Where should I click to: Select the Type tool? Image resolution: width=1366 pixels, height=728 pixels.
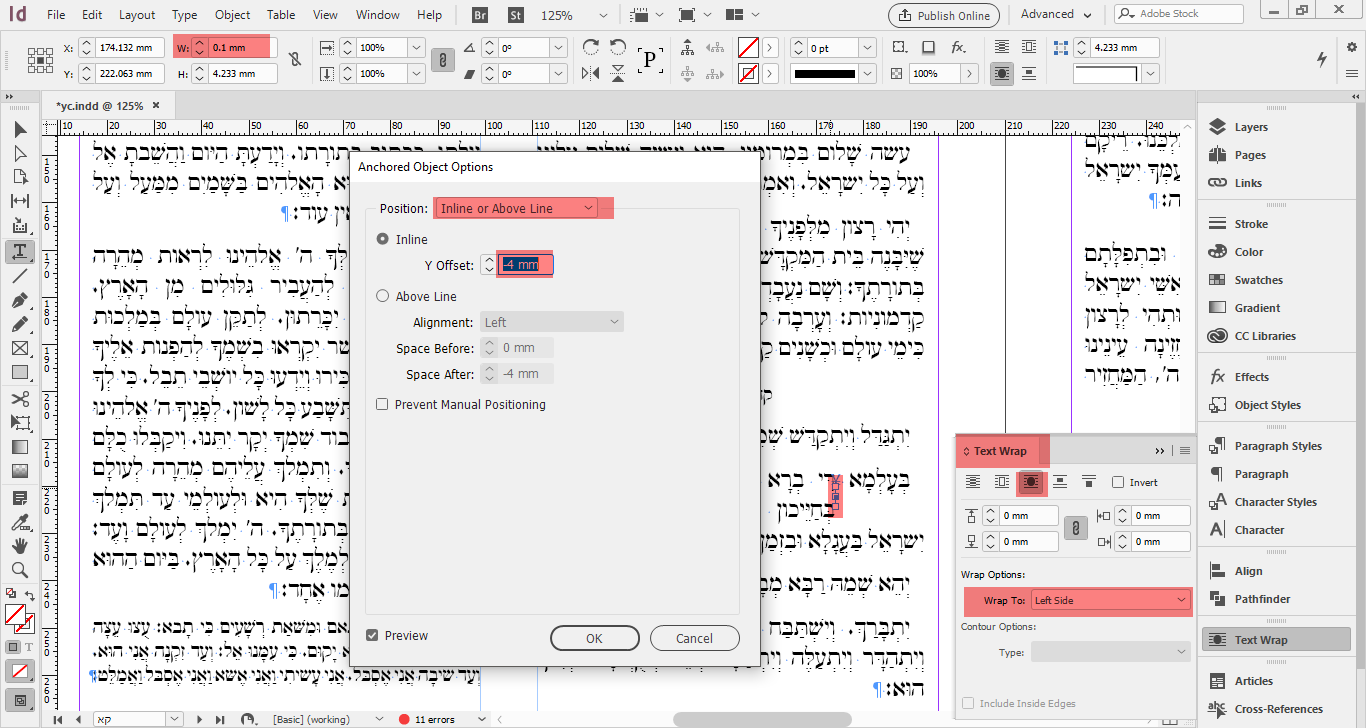(19, 251)
